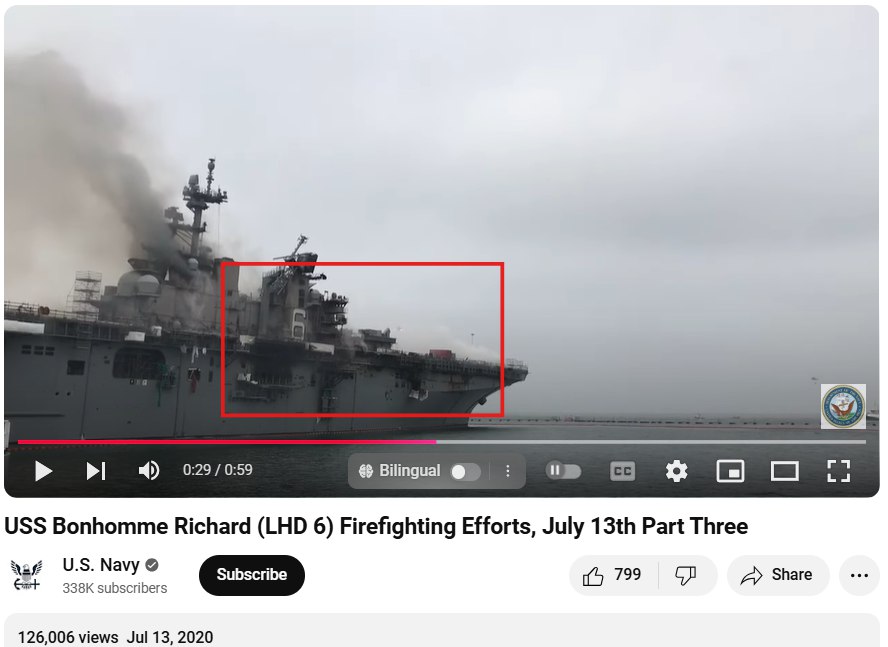Open the miniplayer
This screenshot has width=888, height=647.
730,471
